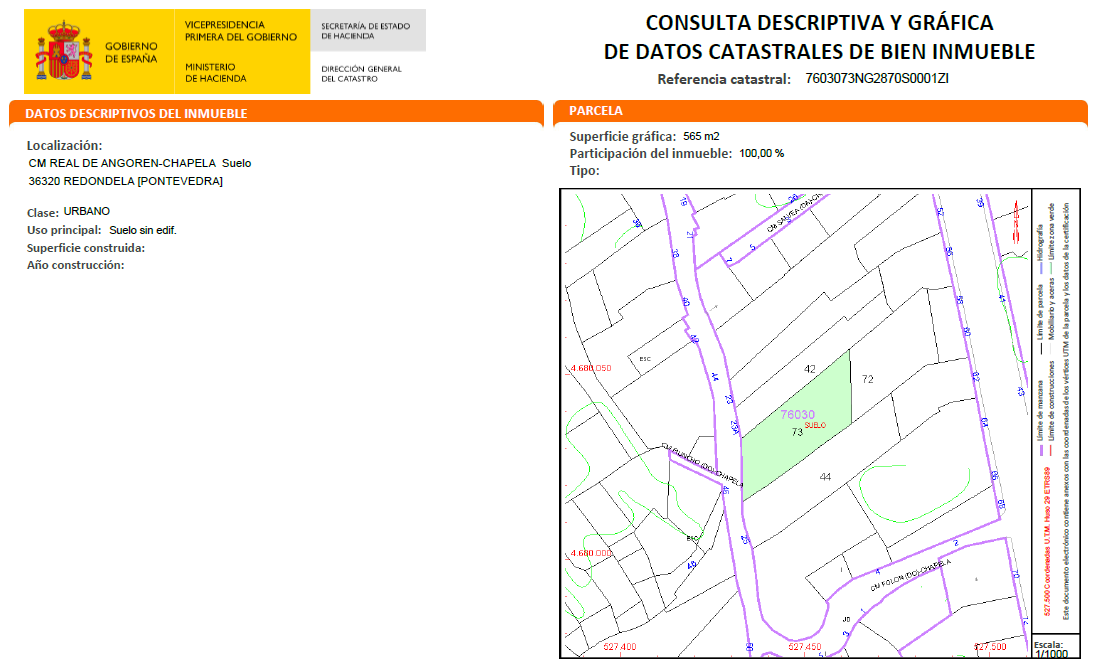This screenshot has width=1094, height=667.
Task: Click the Parcela section header
Action: tap(596, 111)
